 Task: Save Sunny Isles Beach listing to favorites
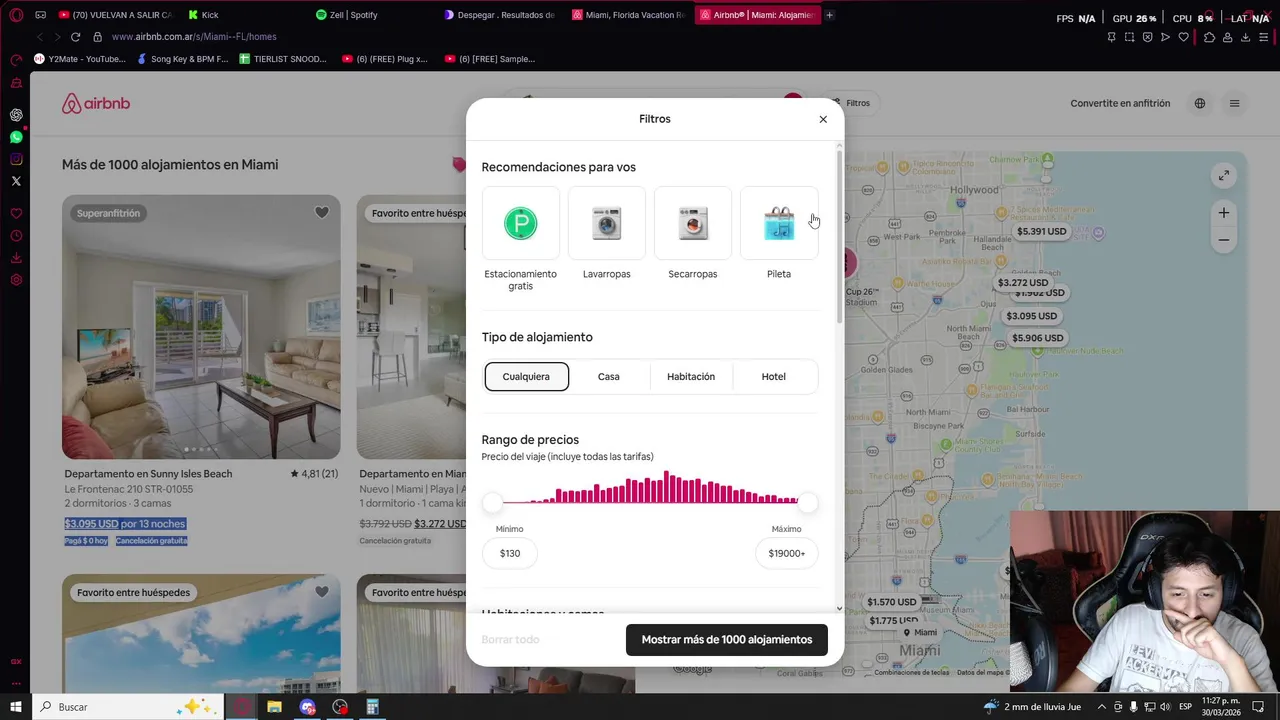point(321,213)
